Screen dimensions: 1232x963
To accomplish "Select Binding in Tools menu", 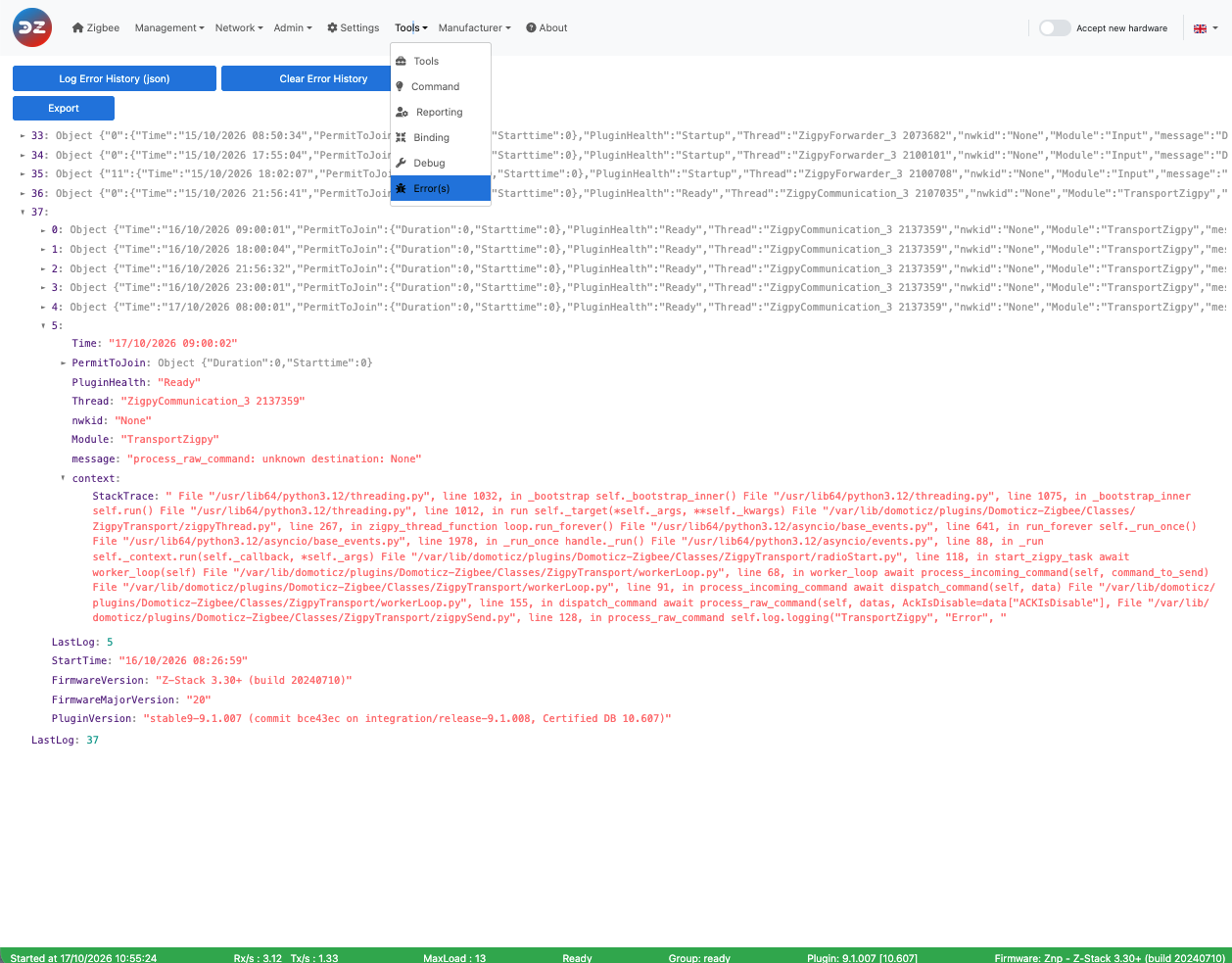I will pos(441,137).
